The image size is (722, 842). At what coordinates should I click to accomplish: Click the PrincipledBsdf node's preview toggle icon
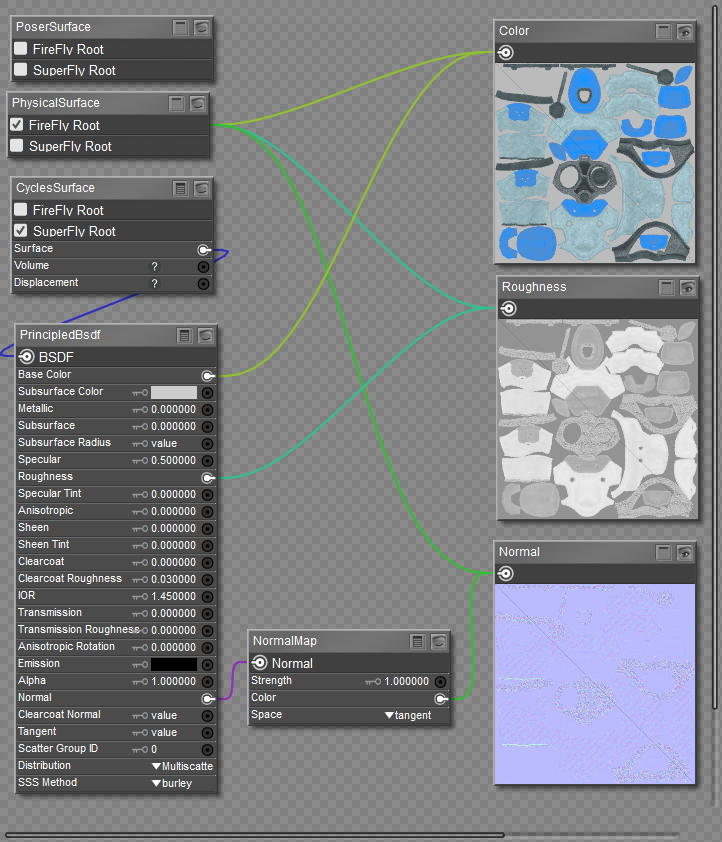pyautogui.click(x=206, y=335)
